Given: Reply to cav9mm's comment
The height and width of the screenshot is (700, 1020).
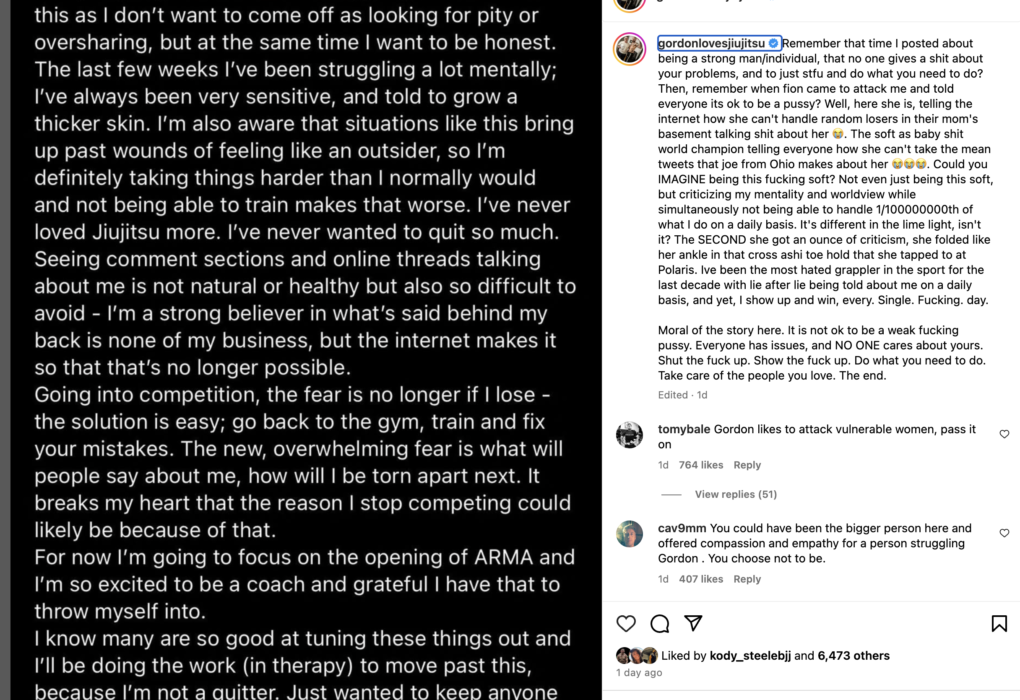Looking at the screenshot, I should [x=747, y=579].
